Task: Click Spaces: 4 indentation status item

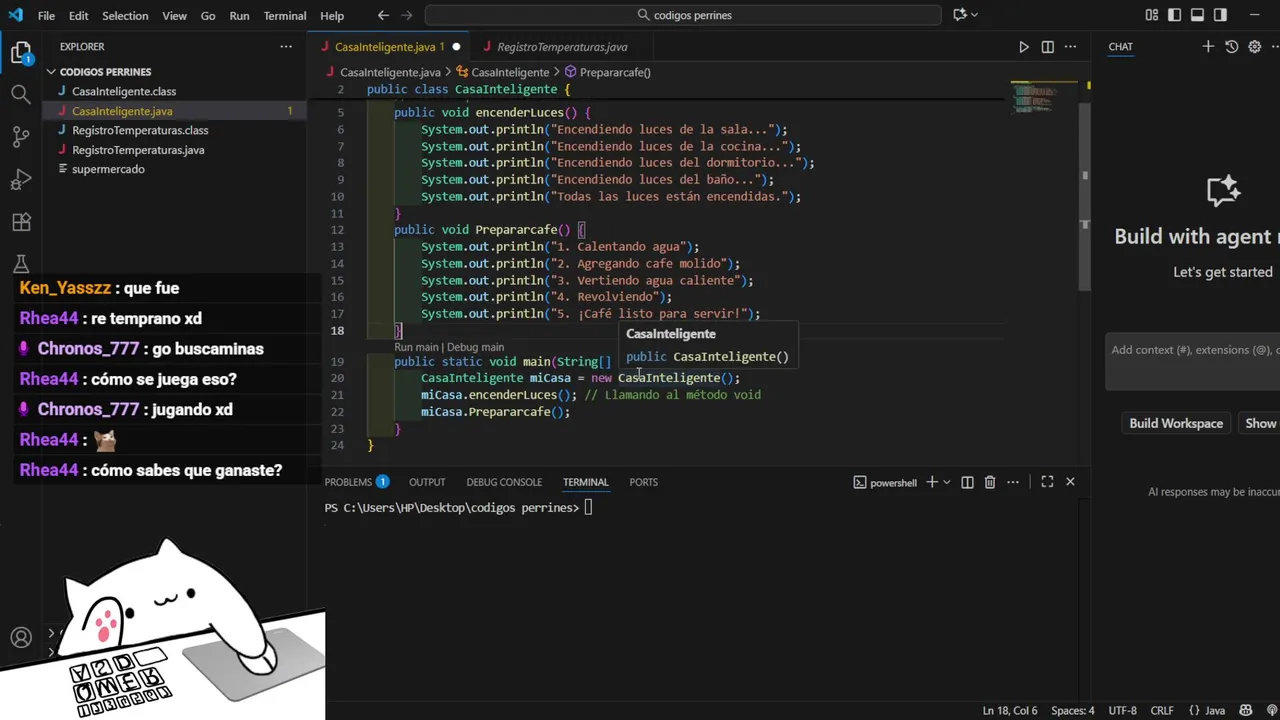Action: (1073, 711)
